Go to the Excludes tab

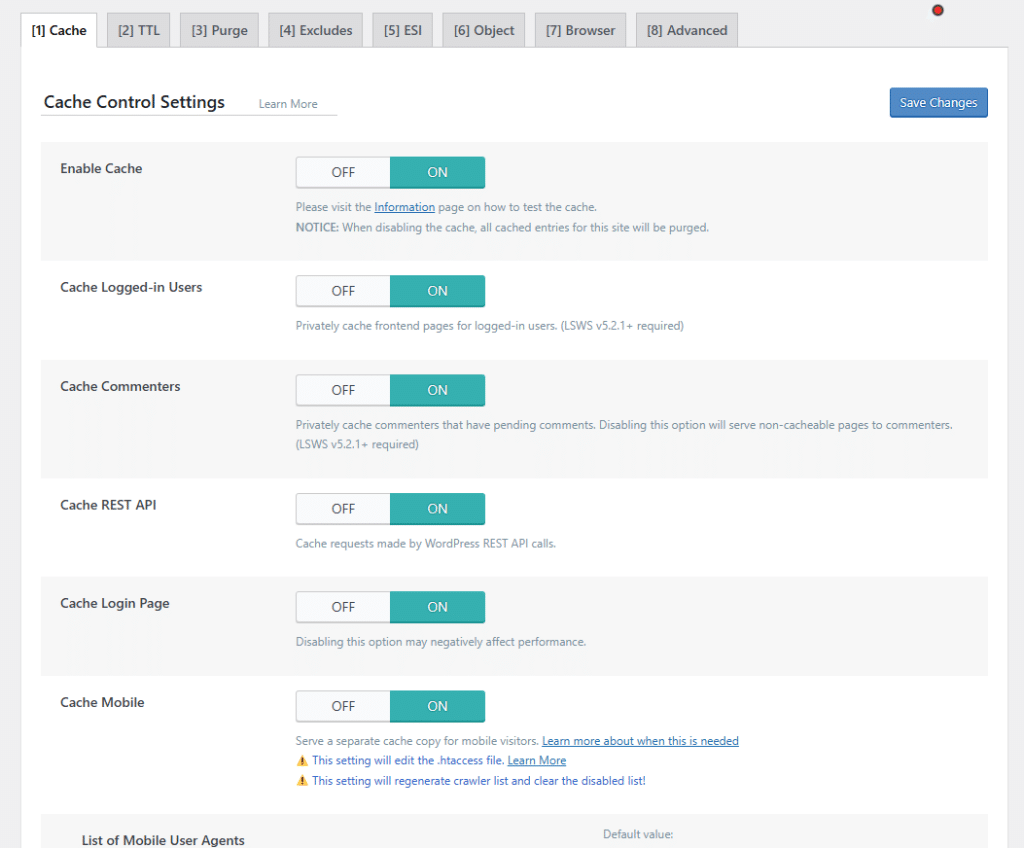click(315, 30)
